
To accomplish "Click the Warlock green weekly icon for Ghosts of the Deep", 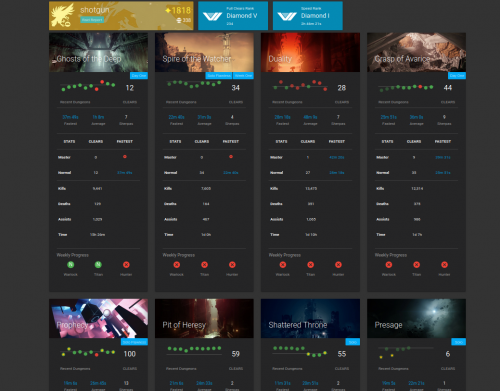I will pyautogui.click(x=71, y=265).
